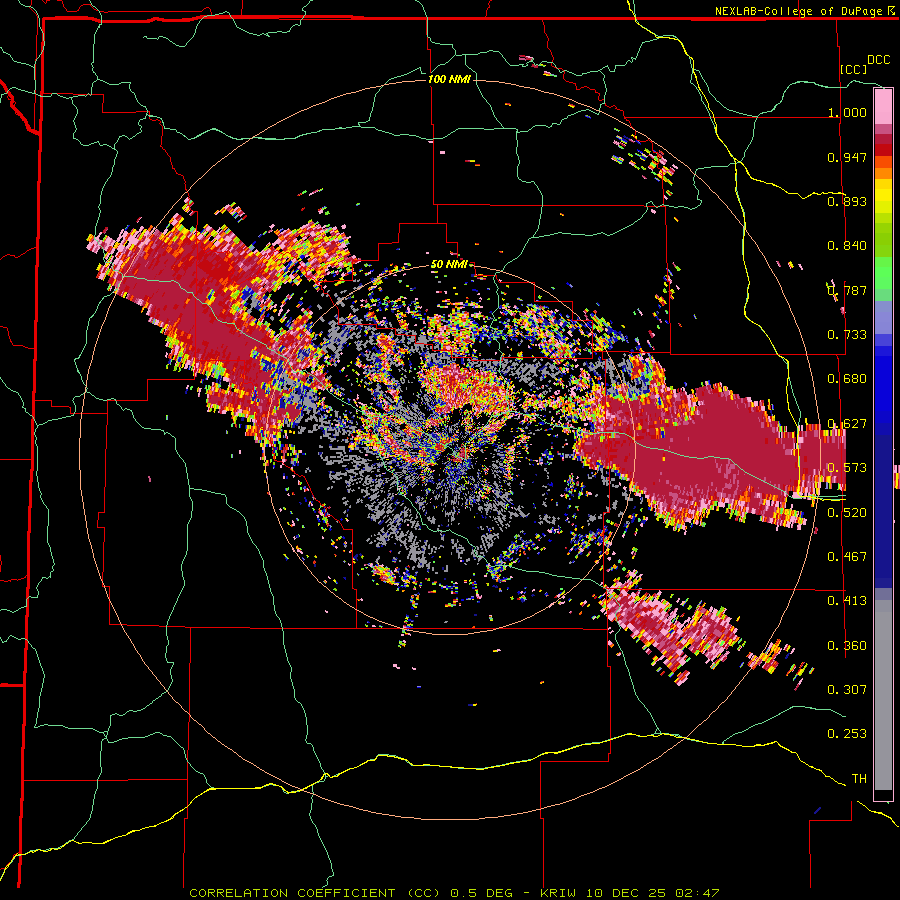Click the 0.520 scale value
Viewport: 900px width, 900px height.
tap(847, 512)
